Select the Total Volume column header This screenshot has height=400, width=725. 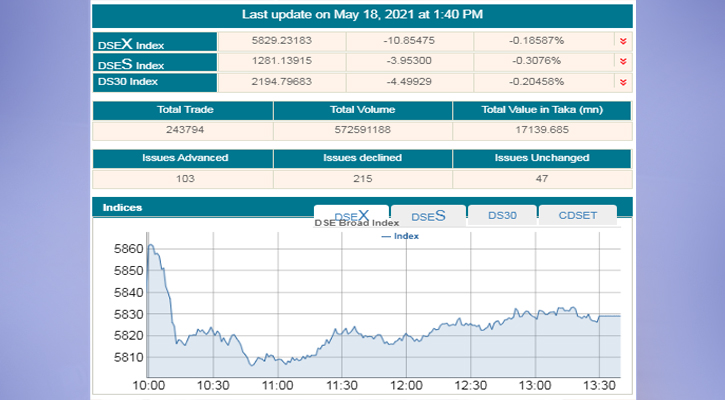[x=362, y=110]
